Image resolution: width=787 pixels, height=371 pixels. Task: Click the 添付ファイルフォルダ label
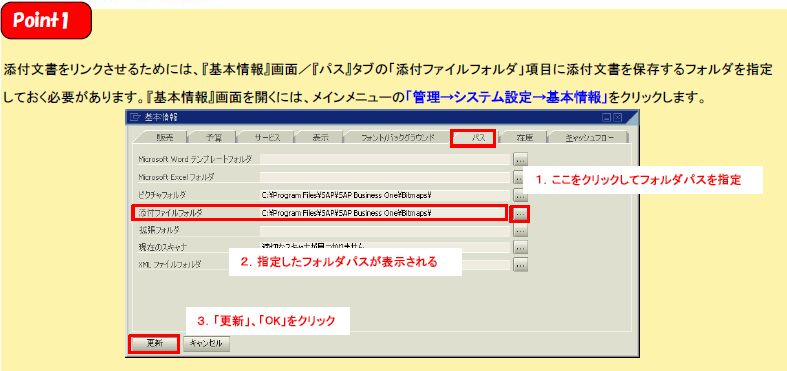pyautogui.click(x=170, y=213)
